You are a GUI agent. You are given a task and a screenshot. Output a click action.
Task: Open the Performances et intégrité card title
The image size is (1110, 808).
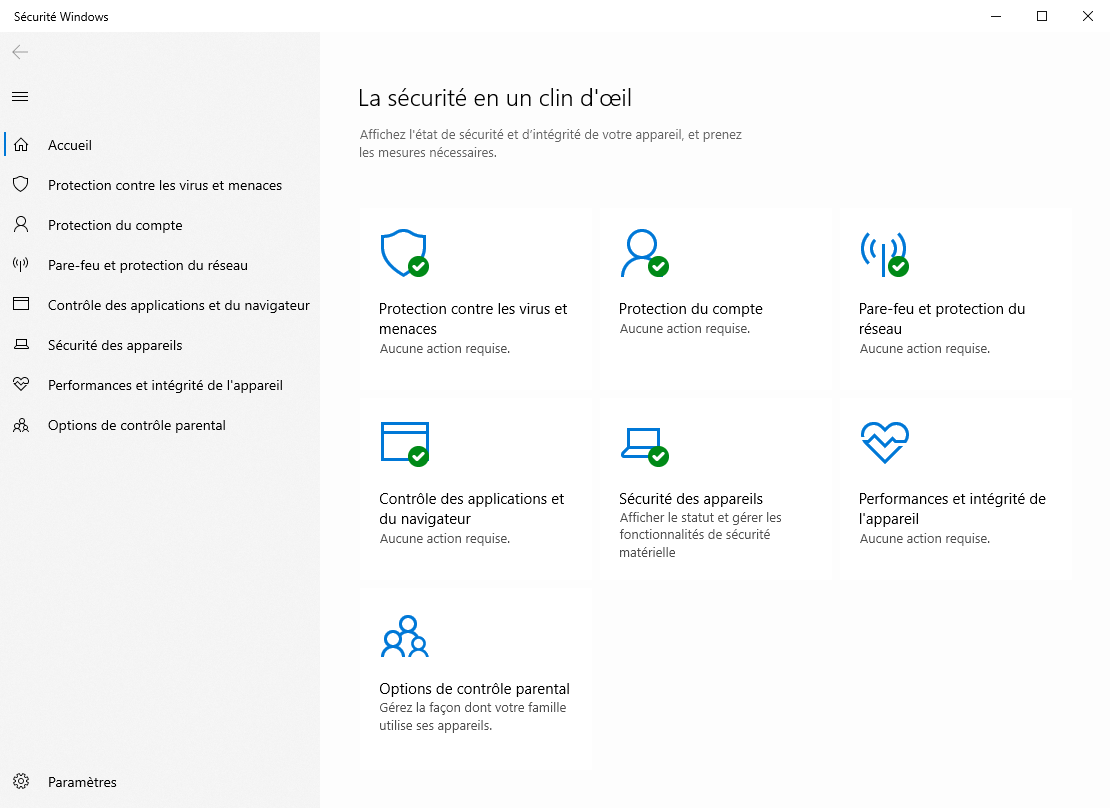952,508
